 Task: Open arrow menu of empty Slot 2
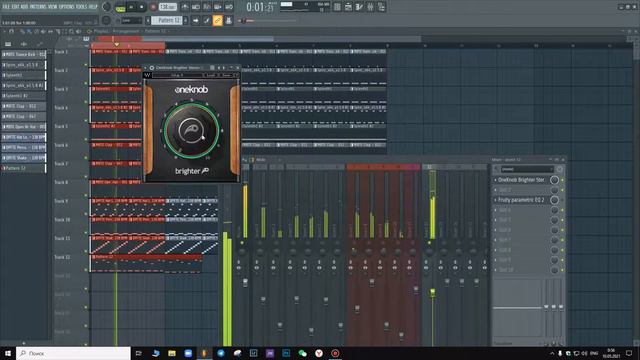496,190
